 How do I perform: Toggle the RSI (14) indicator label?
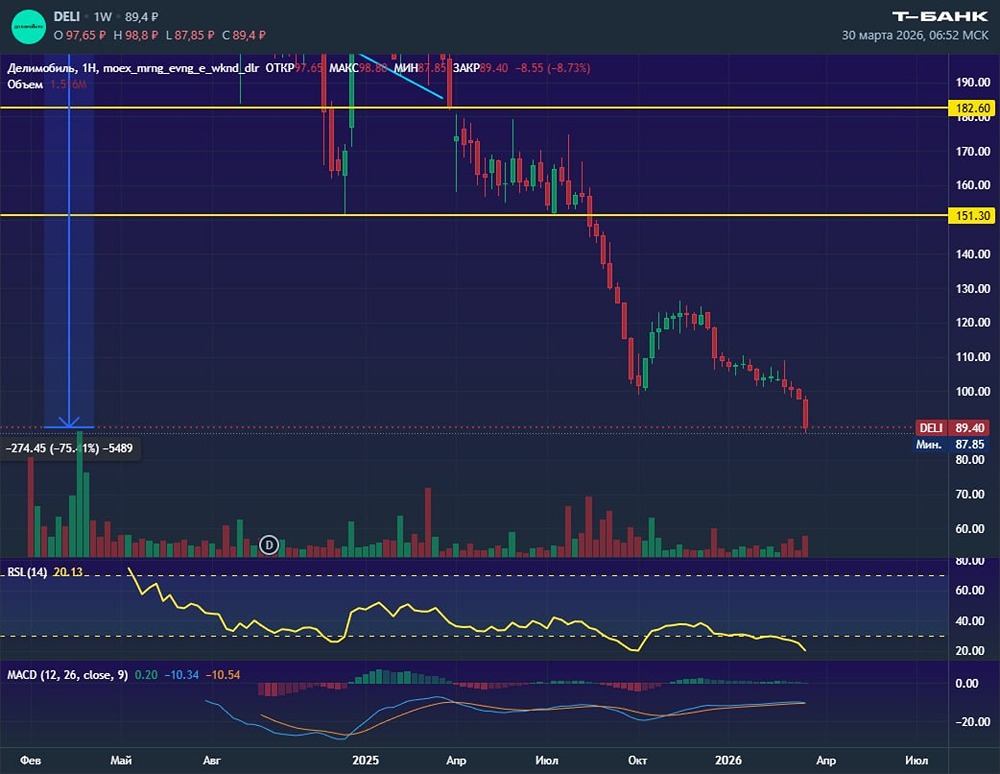[x=27, y=571]
